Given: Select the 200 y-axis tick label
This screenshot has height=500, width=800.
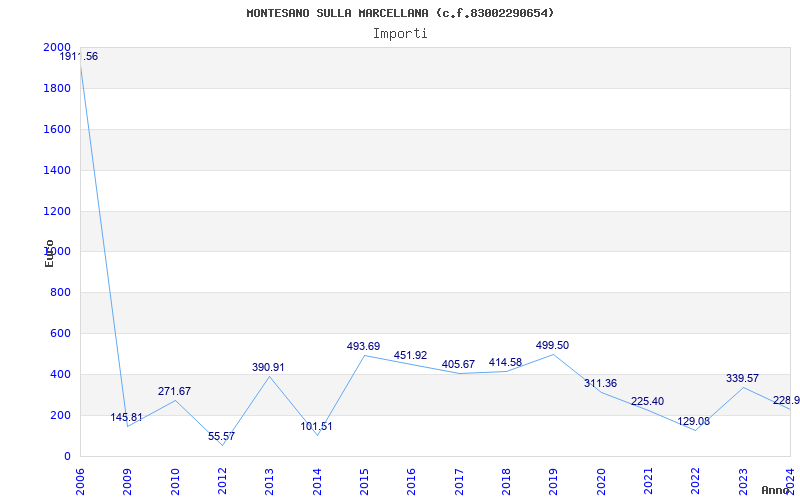Looking at the screenshot, I should pos(60,415).
